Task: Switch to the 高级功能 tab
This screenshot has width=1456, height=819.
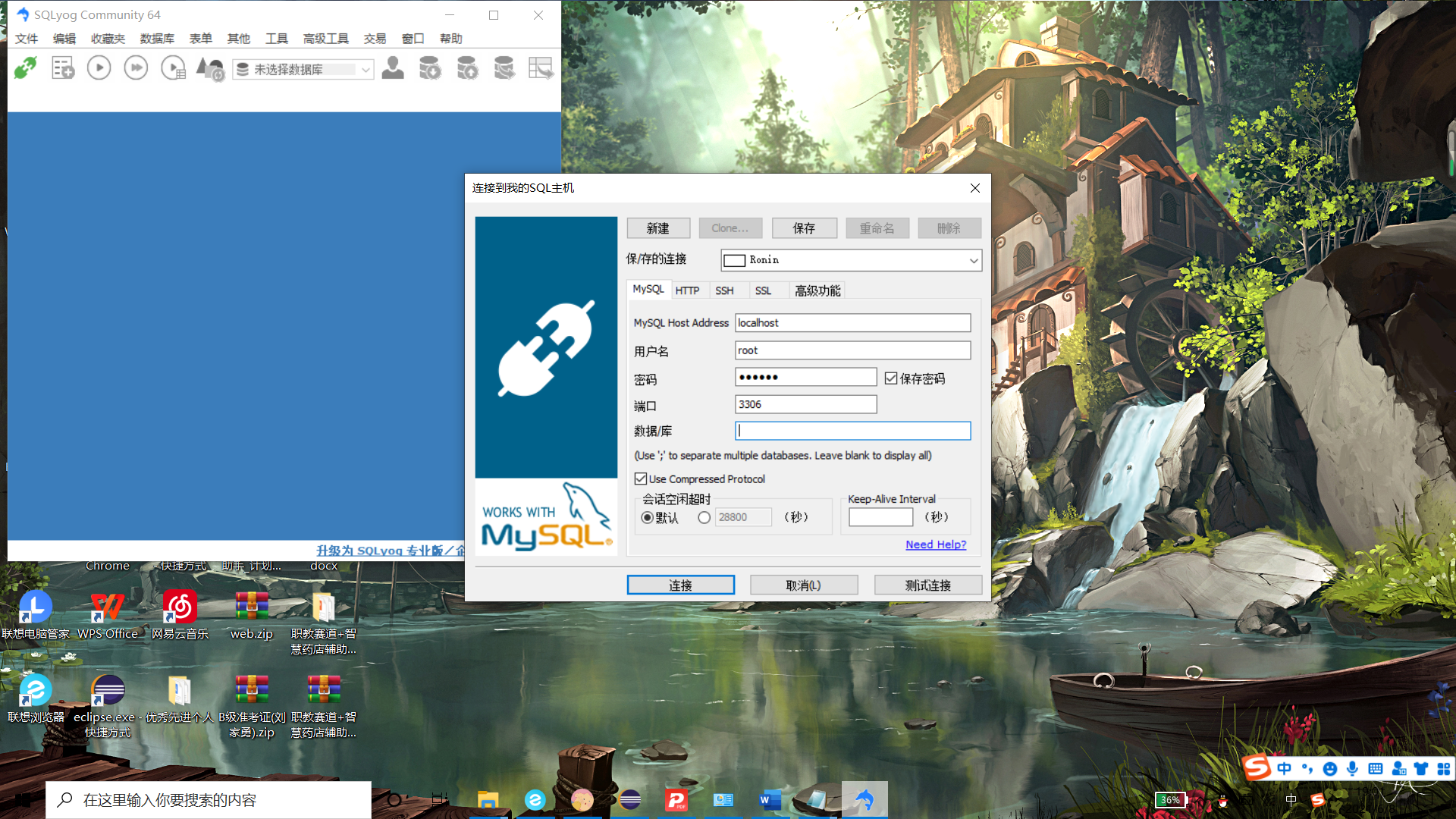Action: 817,290
